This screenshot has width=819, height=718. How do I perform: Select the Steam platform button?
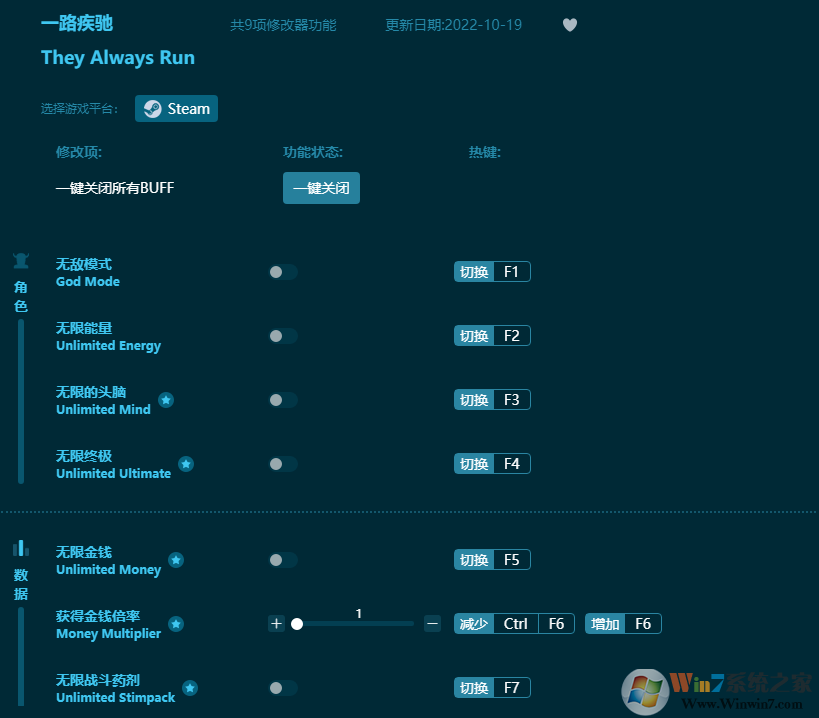[177, 109]
